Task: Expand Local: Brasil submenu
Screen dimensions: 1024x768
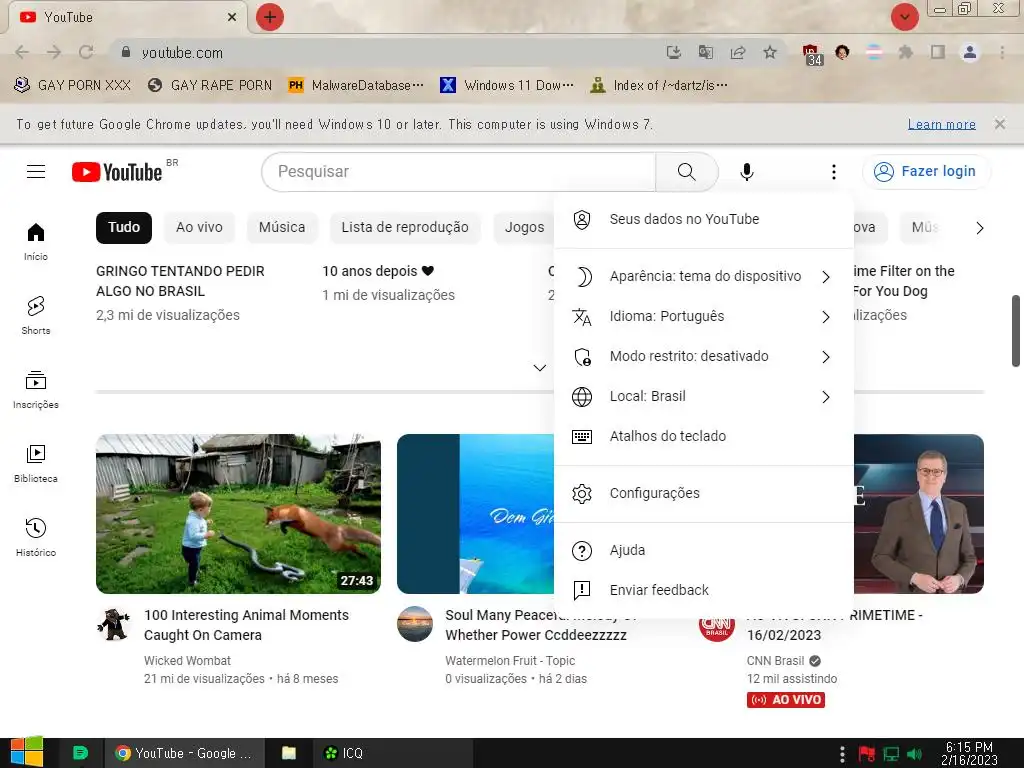Action: click(x=703, y=396)
